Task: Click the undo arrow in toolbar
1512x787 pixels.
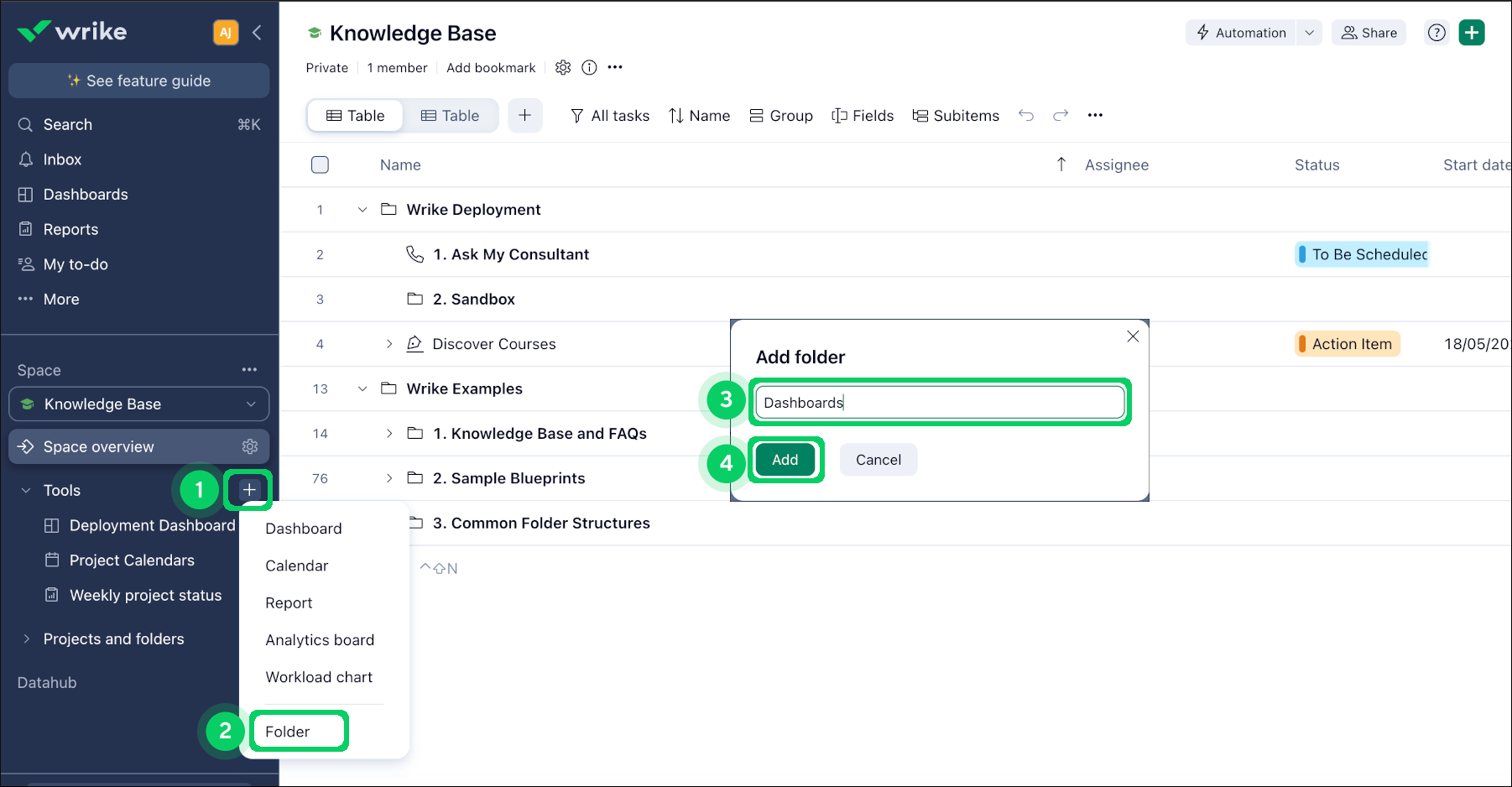Action: pyautogui.click(x=1025, y=116)
